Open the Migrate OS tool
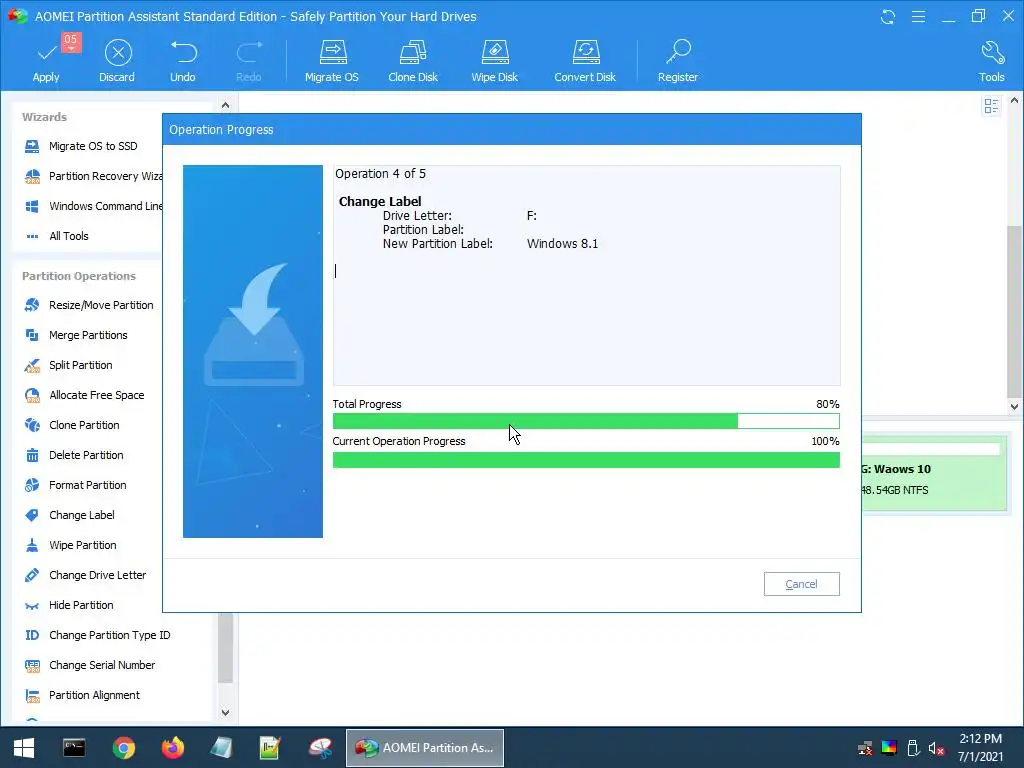Image resolution: width=1024 pixels, height=768 pixels. click(x=332, y=61)
